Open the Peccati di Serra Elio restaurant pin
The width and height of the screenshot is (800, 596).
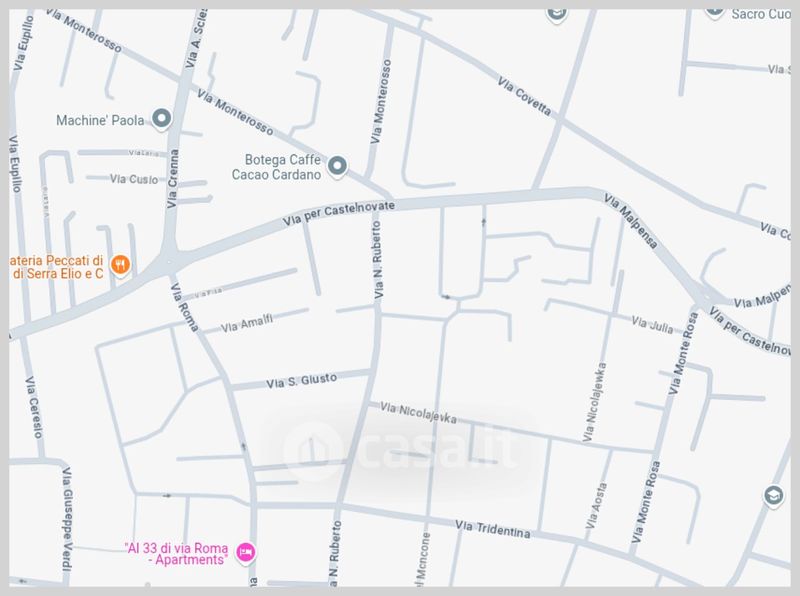[x=120, y=266]
